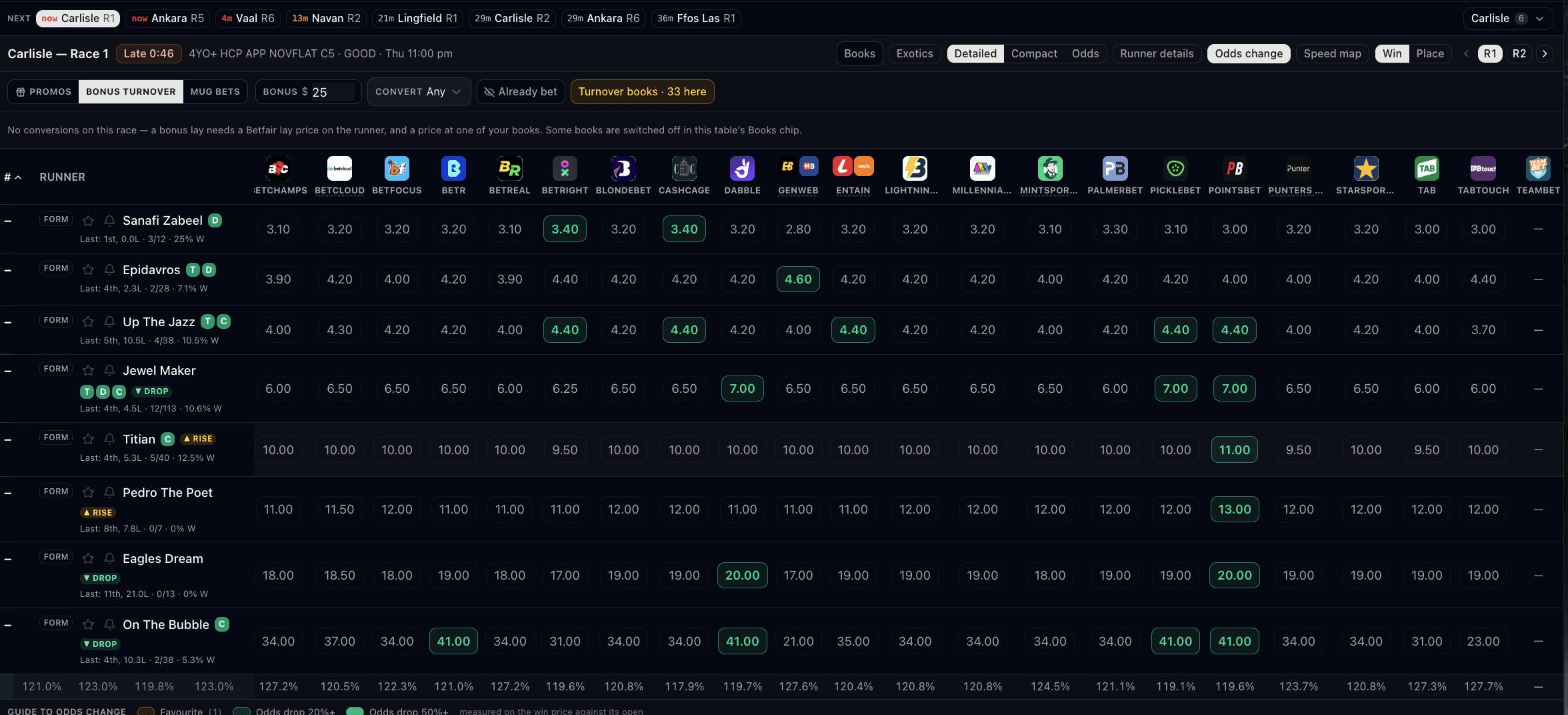
Task: Select the BlondeBet bookmaker icon
Action: click(x=623, y=169)
